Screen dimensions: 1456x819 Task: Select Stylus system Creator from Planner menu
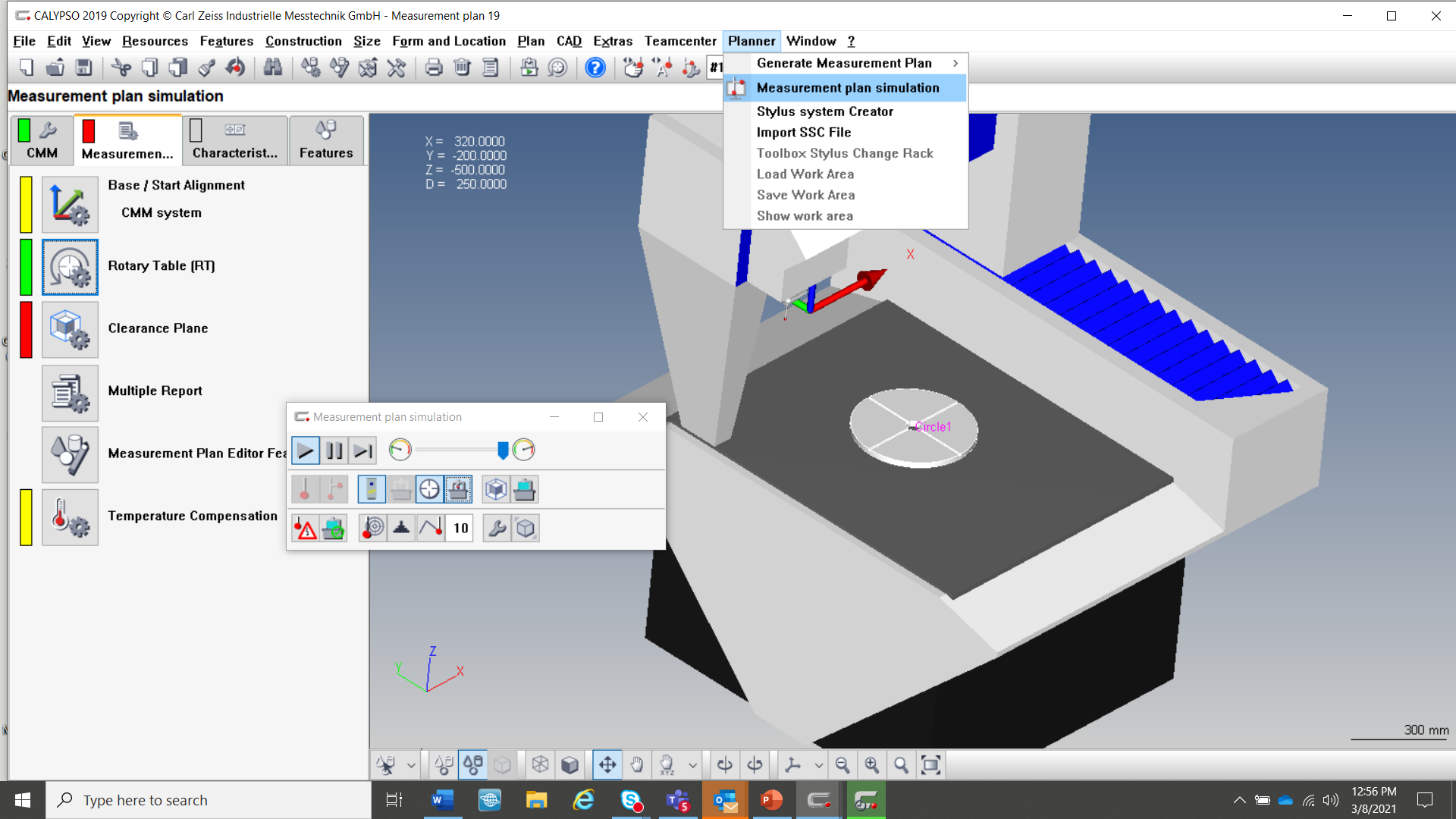click(x=825, y=111)
